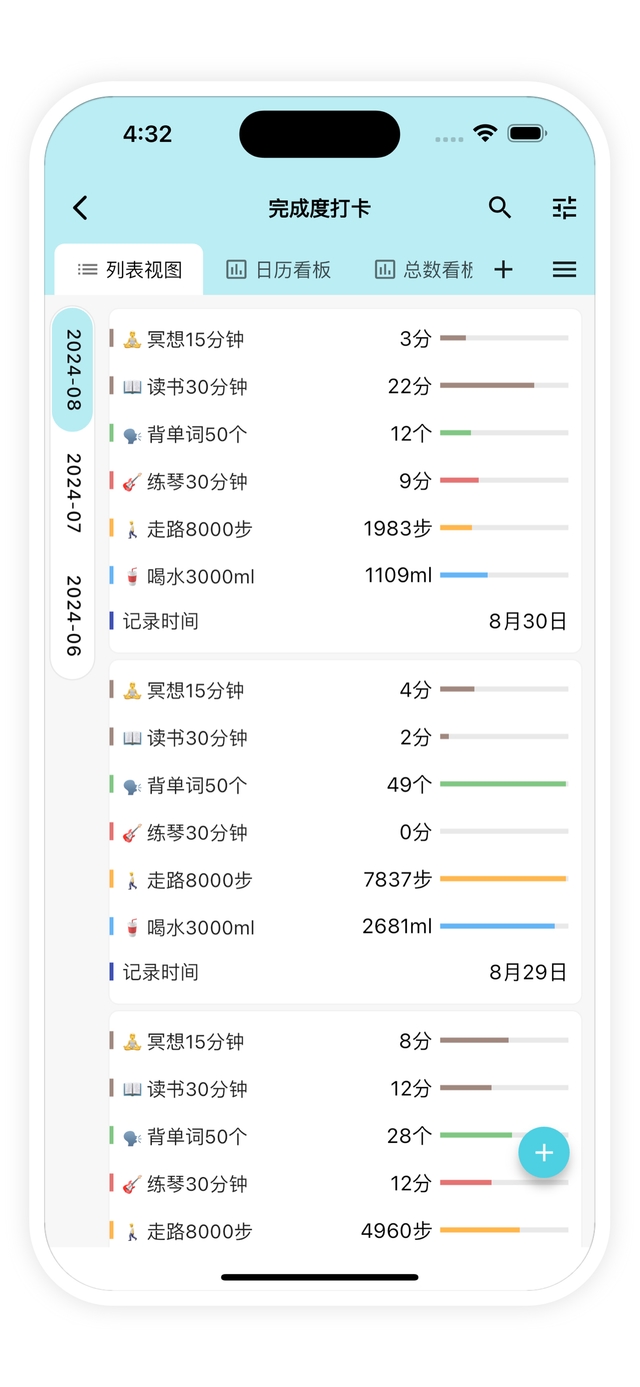The height and width of the screenshot is (1387, 640).
Task: Switch to the 列表视图 tab
Action: [130, 270]
